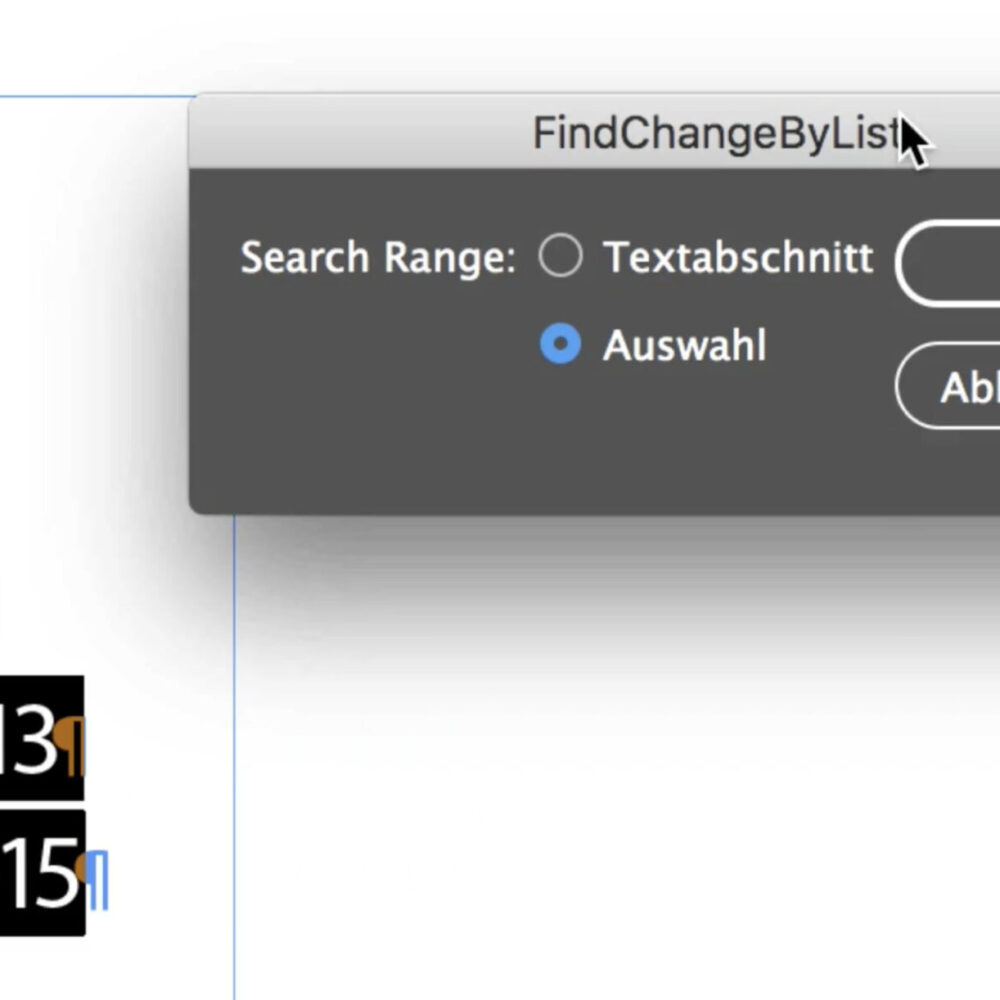1000x1000 pixels.
Task: Click the Textabschnitt label text
Action: 738,257
